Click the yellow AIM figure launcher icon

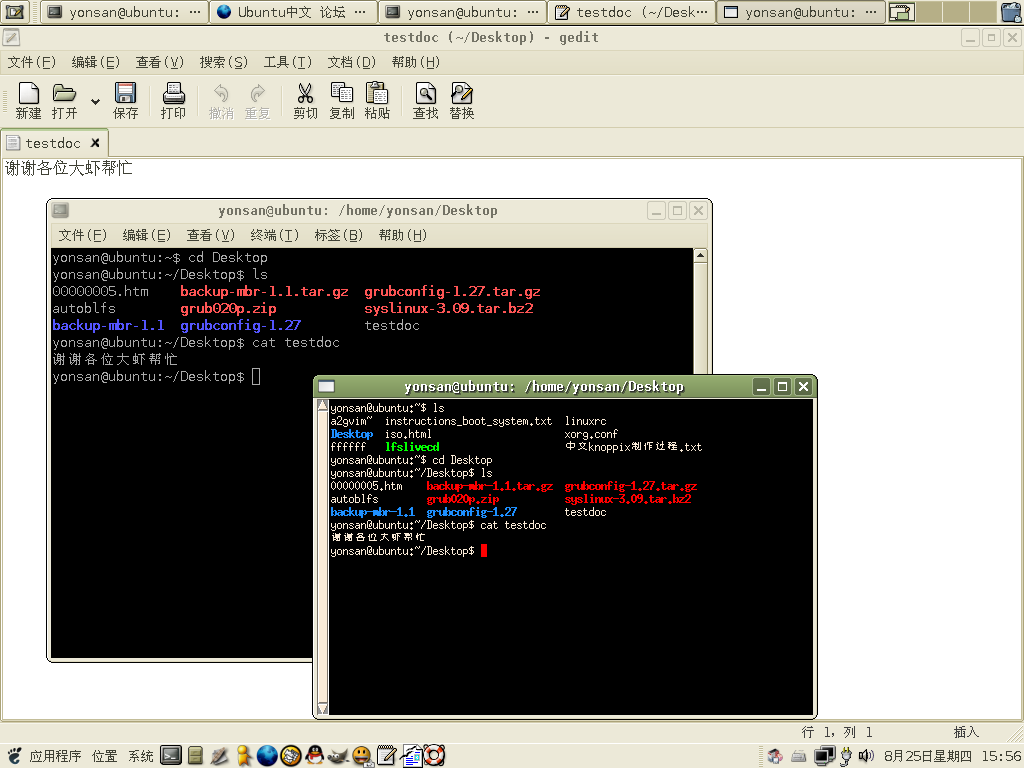click(x=244, y=756)
